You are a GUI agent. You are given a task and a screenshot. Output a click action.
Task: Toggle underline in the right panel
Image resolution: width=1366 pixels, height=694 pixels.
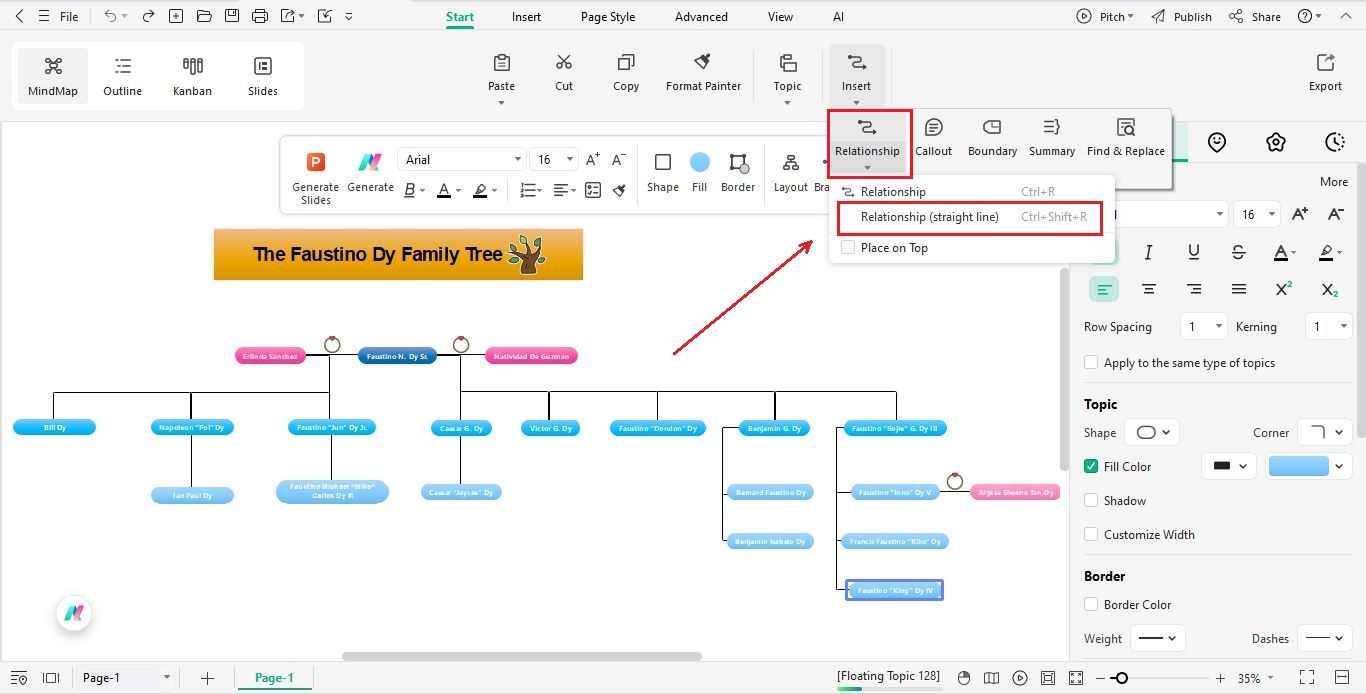1194,252
